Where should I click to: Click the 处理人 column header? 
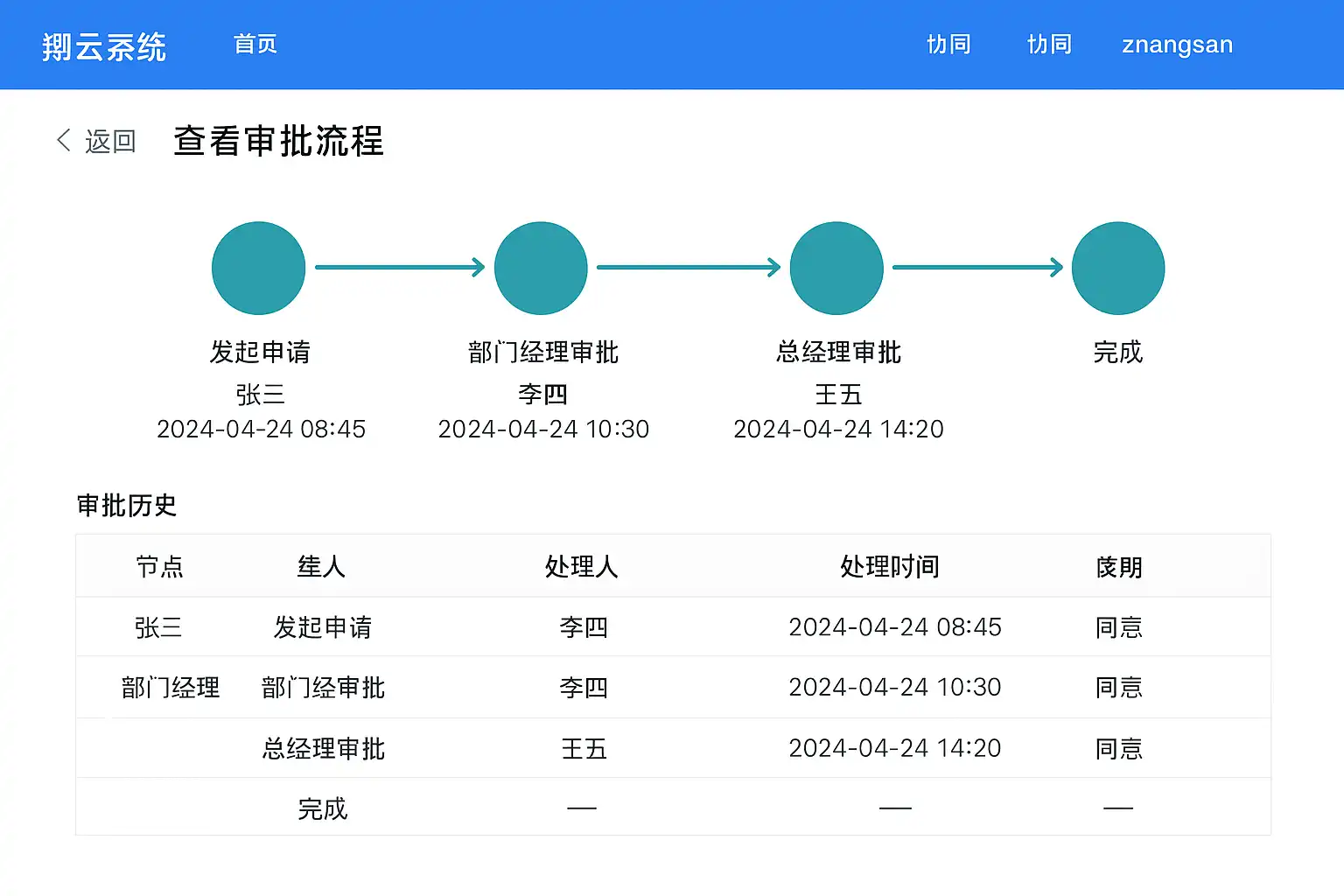coord(582,567)
